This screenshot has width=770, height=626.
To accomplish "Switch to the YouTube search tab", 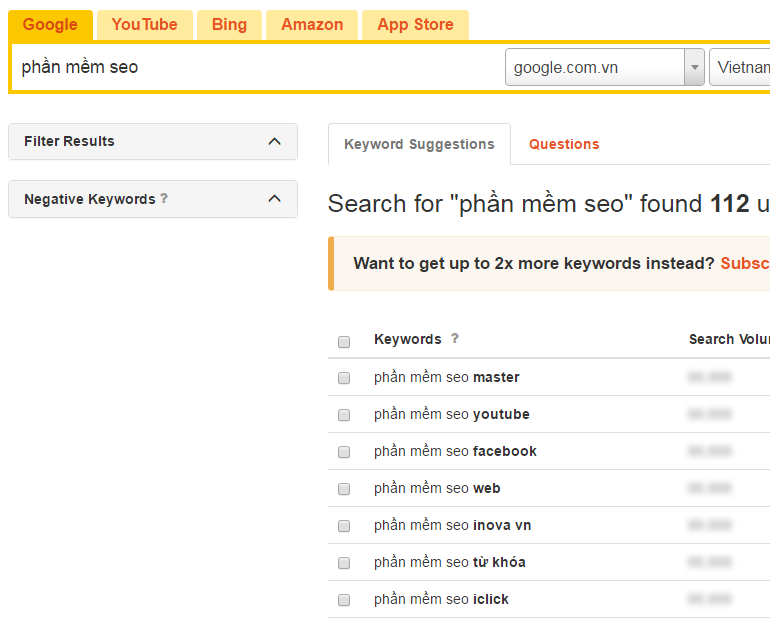I will tap(144, 25).
